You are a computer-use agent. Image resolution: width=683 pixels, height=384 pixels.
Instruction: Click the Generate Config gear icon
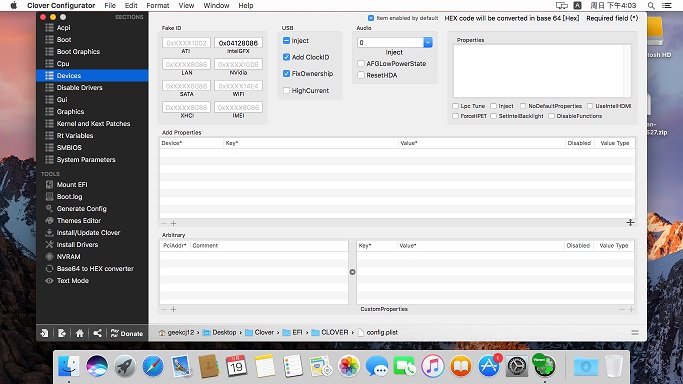[49, 209]
